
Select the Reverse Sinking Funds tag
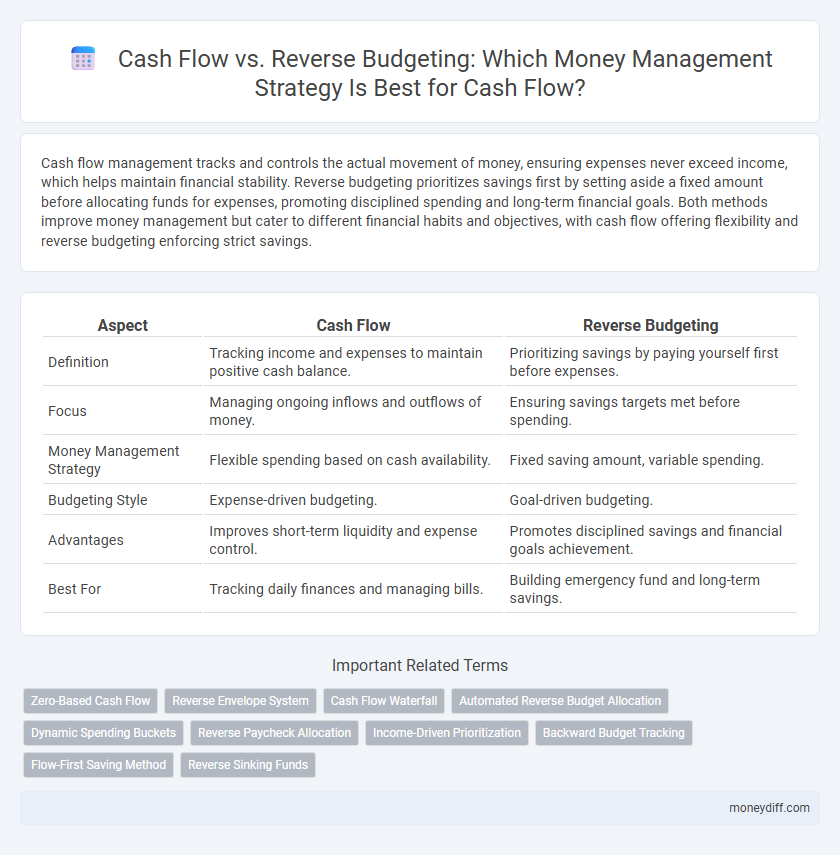pos(248,764)
